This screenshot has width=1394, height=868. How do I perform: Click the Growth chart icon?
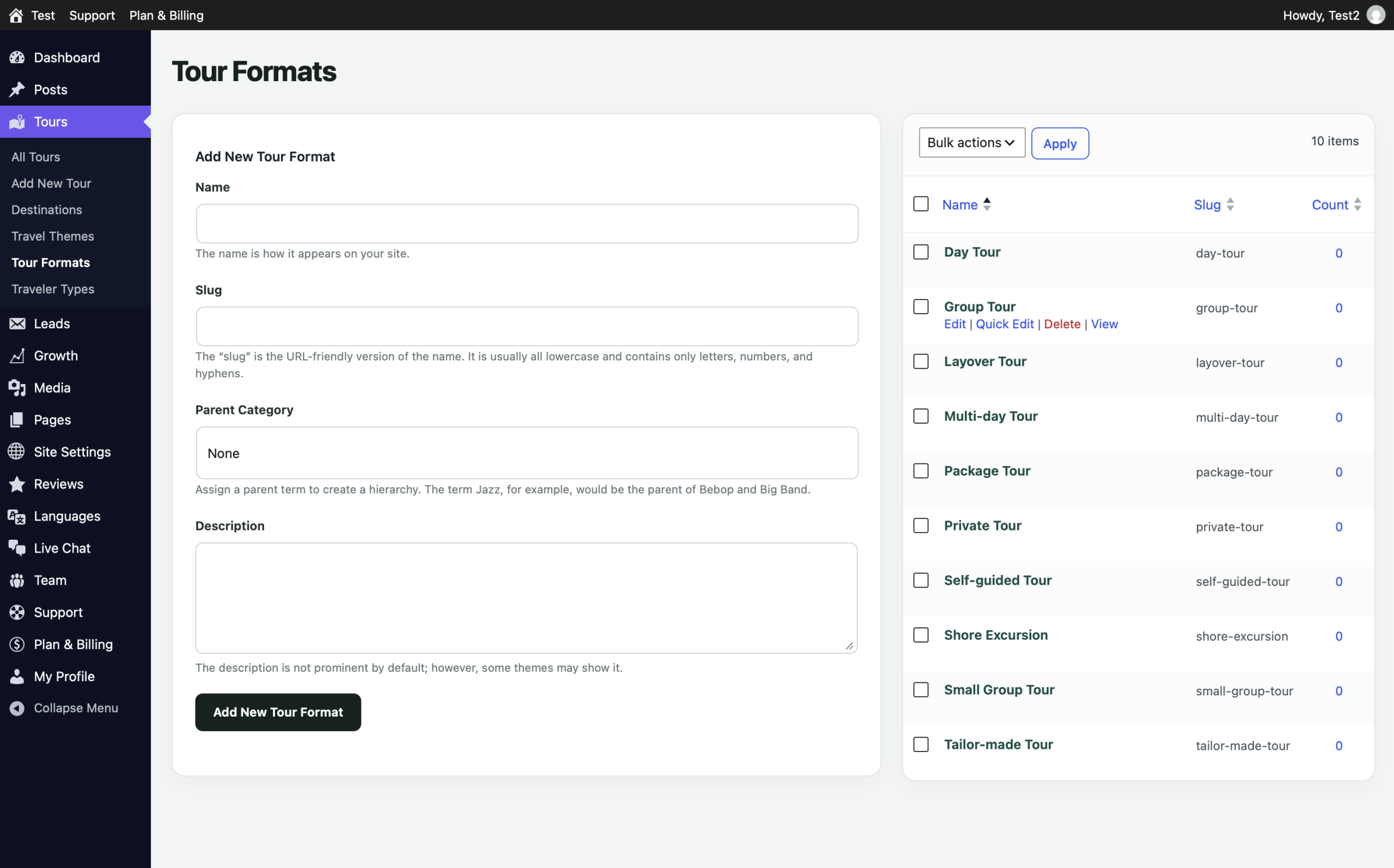[17, 356]
